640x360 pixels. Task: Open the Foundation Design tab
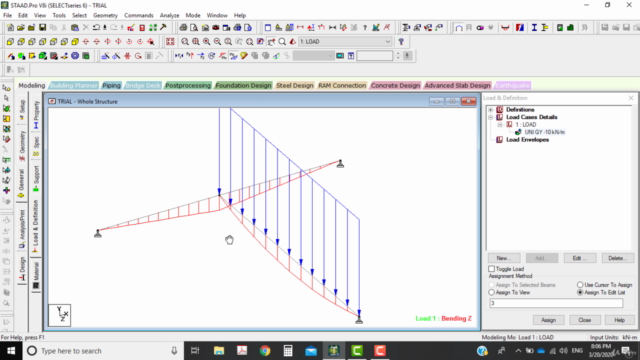[243, 85]
